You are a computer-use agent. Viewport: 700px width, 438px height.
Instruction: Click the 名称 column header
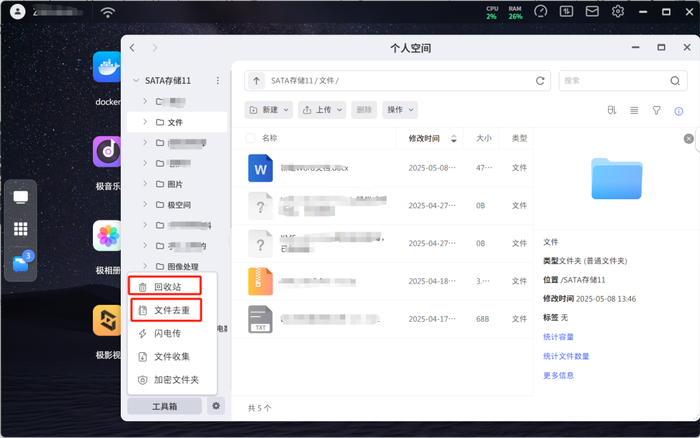tap(269, 138)
